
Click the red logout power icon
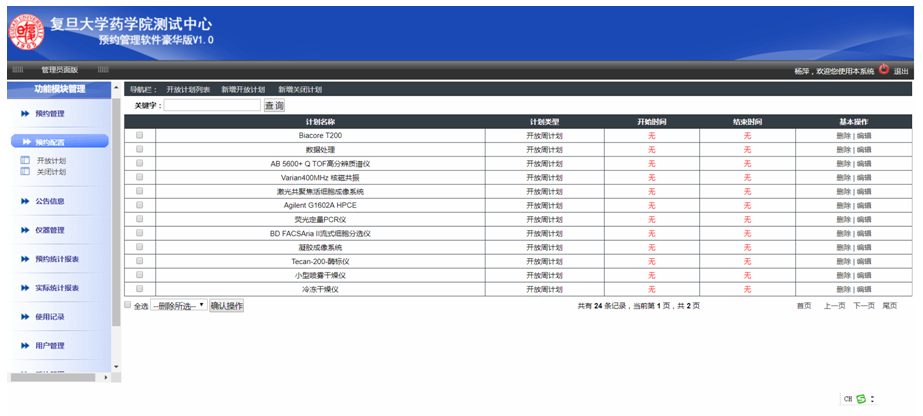point(884,70)
